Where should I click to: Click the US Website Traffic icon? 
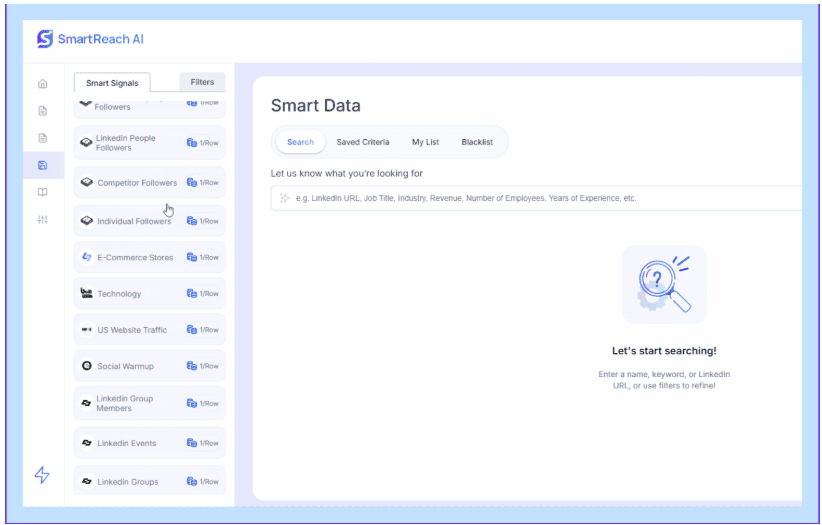pyautogui.click(x=86, y=329)
